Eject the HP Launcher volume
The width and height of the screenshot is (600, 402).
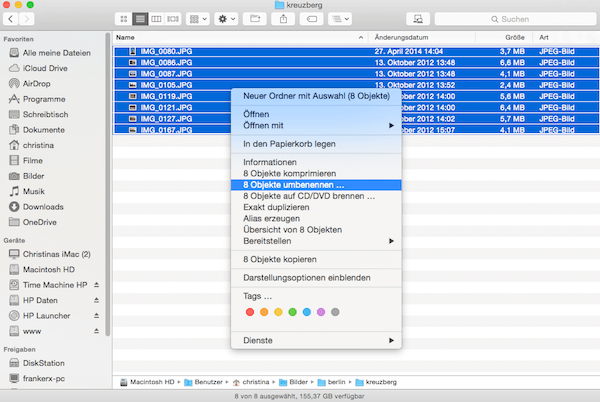[x=96, y=315]
